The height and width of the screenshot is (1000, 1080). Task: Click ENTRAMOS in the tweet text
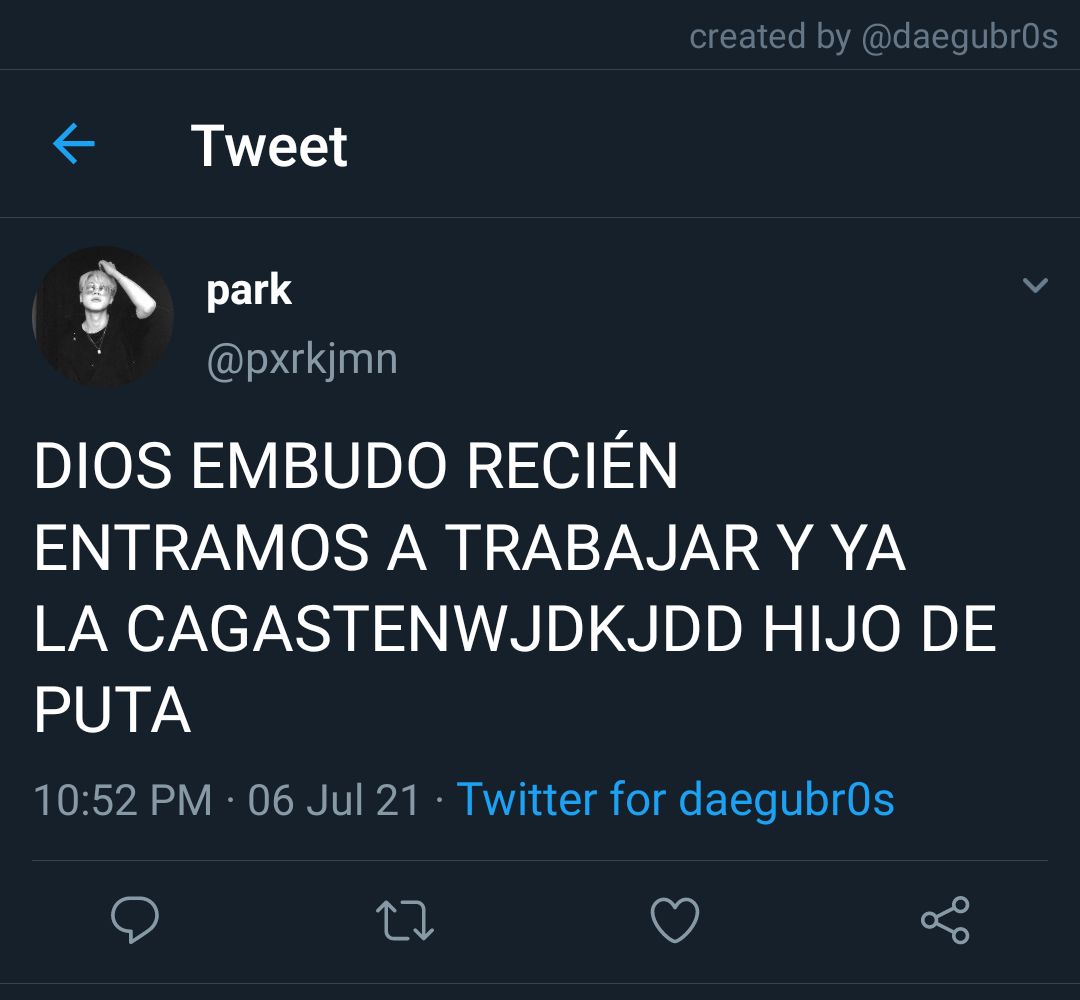pos(201,548)
